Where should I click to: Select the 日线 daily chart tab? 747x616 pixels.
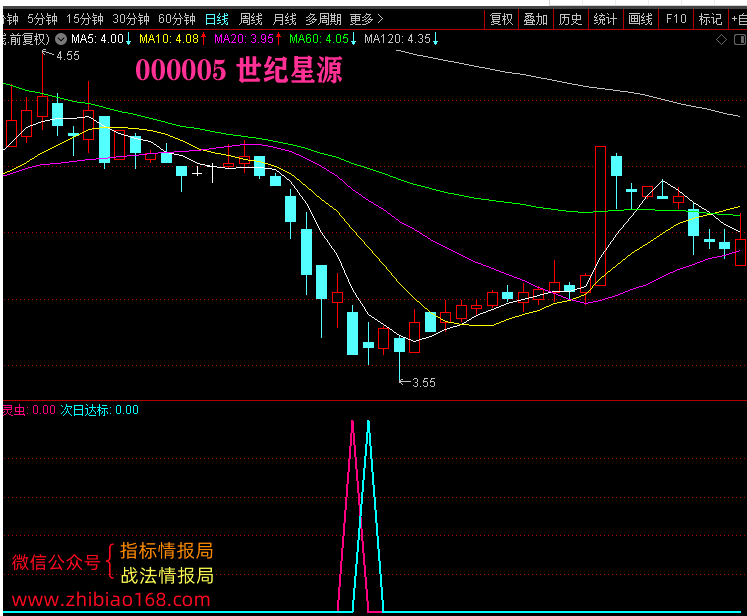pyautogui.click(x=217, y=19)
